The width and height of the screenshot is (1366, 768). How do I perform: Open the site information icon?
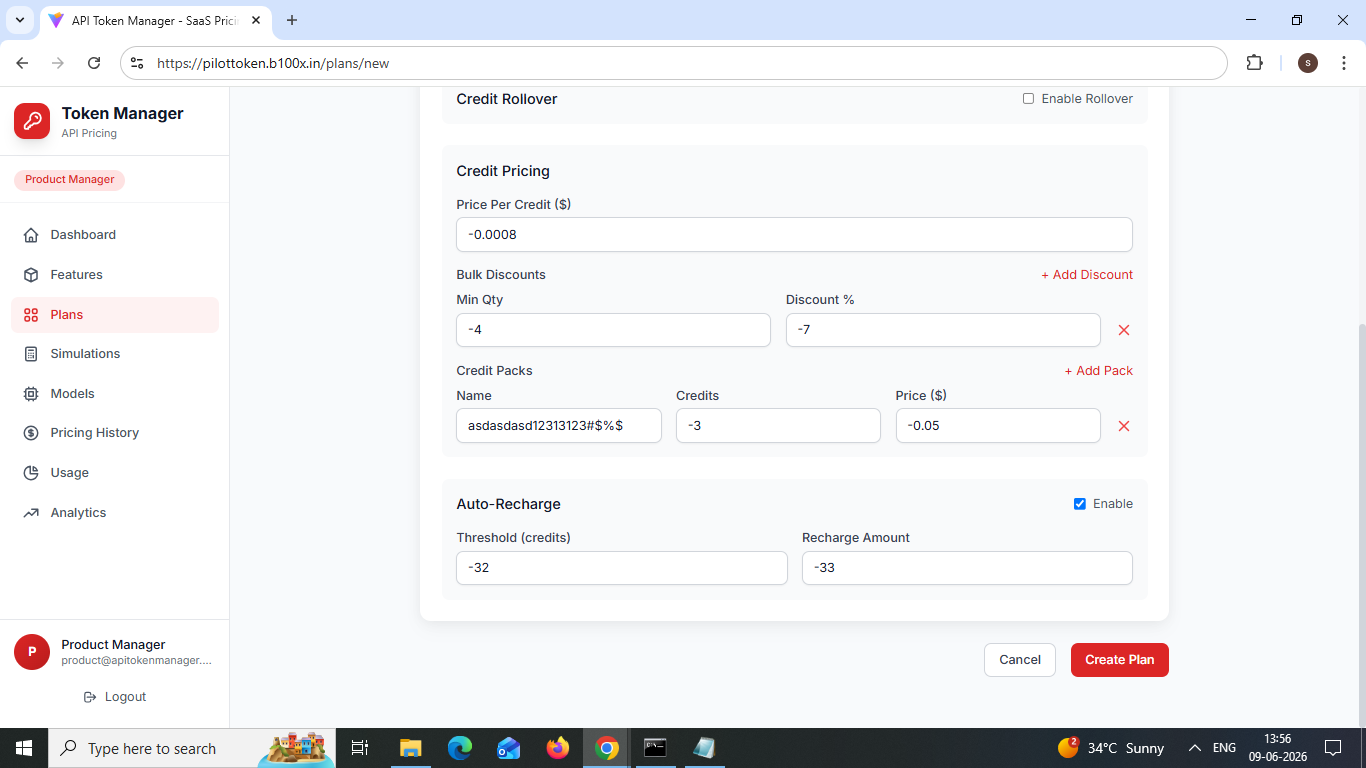point(138,63)
